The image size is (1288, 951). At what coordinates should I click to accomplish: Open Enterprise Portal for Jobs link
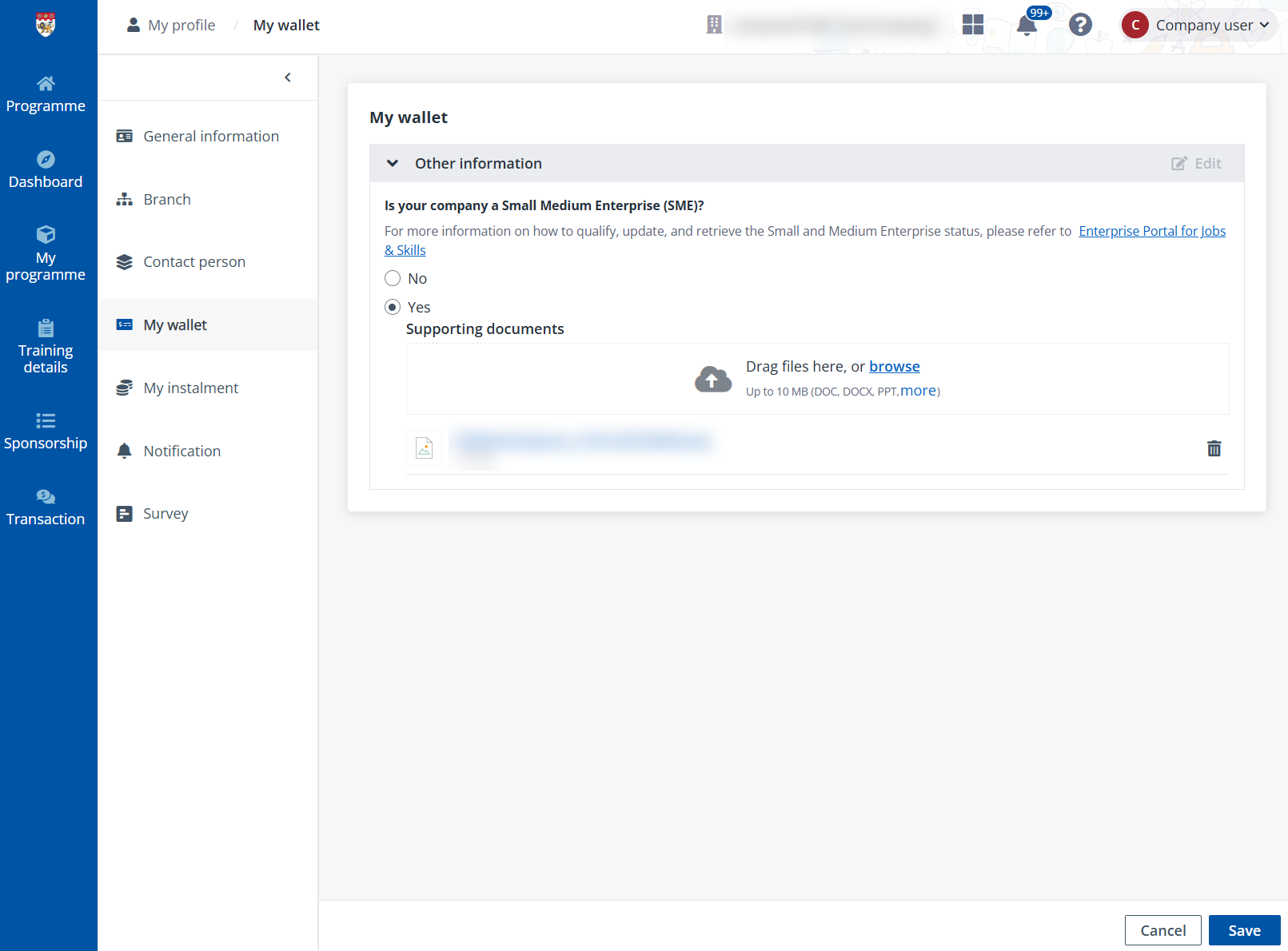[1151, 231]
